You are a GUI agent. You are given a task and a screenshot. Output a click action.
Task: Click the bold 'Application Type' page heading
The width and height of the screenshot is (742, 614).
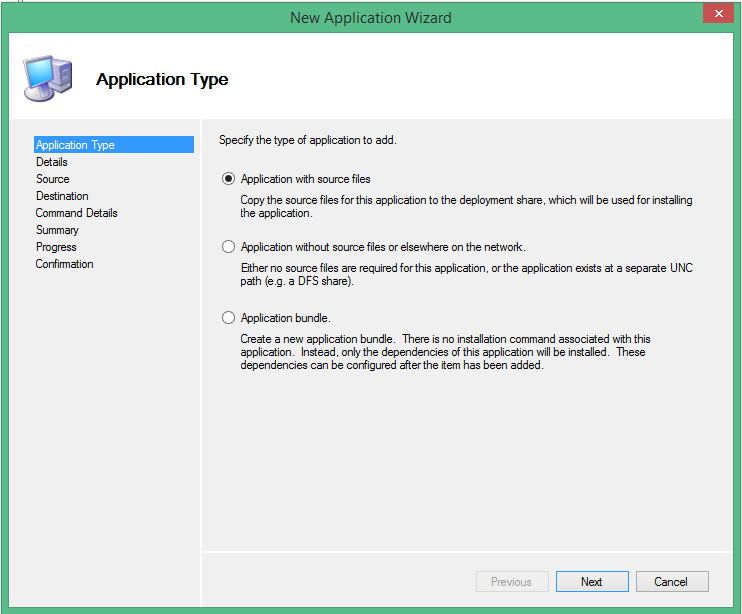pos(162,79)
